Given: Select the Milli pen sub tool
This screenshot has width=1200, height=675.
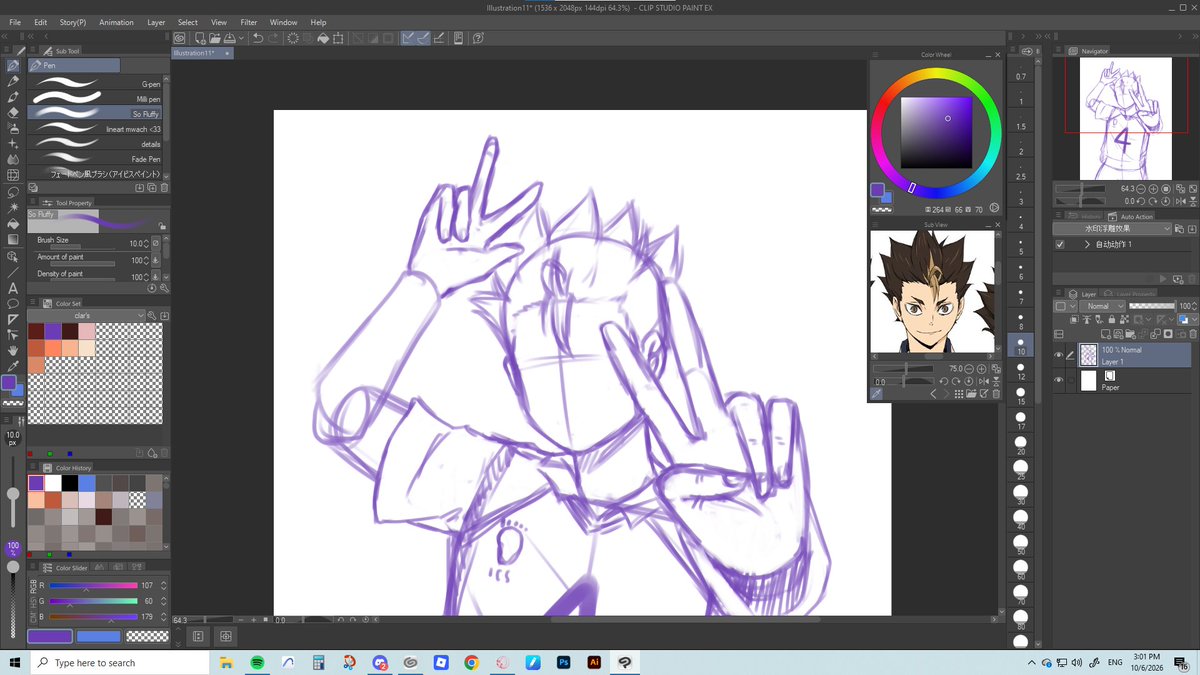Looking at the screenshot, I should point(97,99).
